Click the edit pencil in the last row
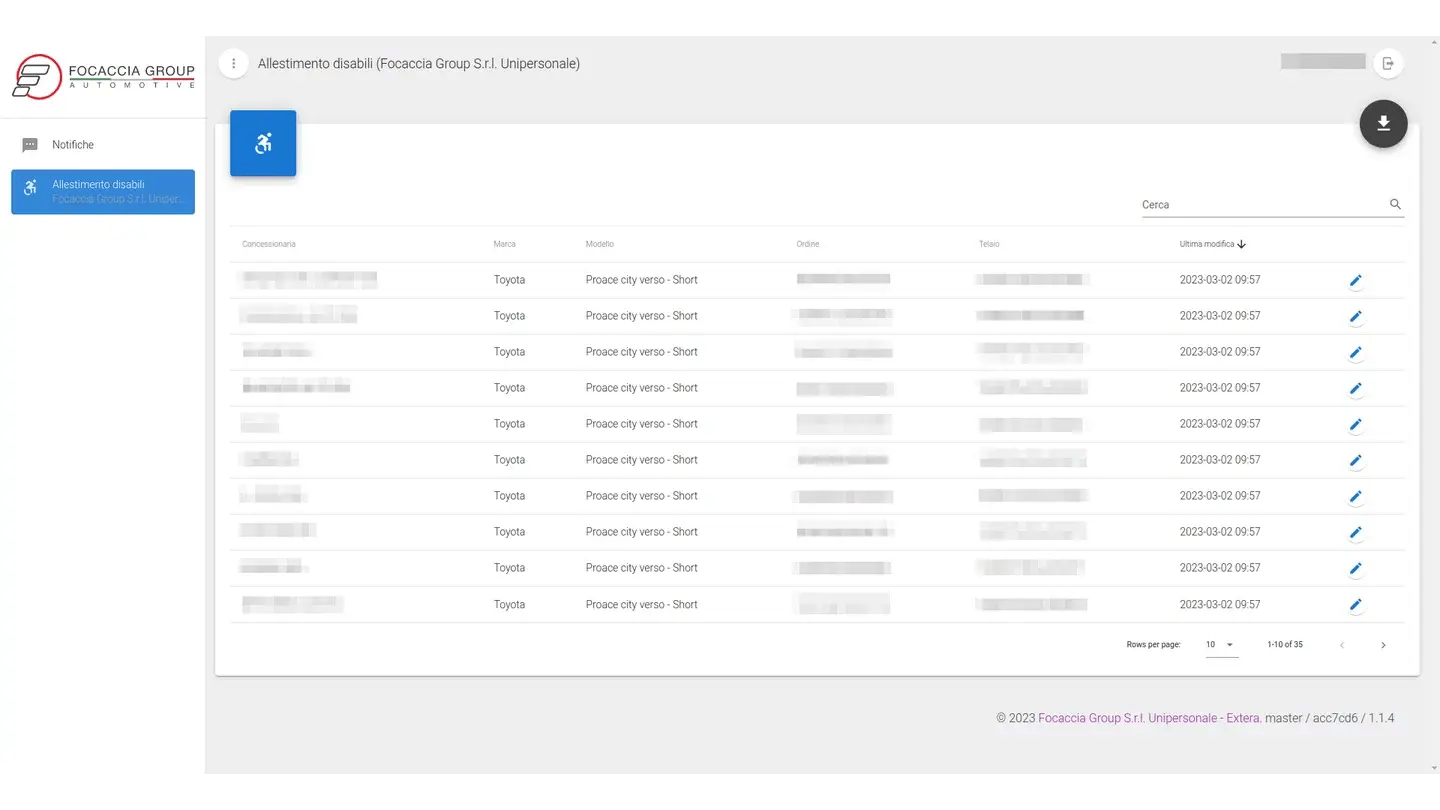The height and width of the screenshot is (810, 1440). coord(1355,605)
